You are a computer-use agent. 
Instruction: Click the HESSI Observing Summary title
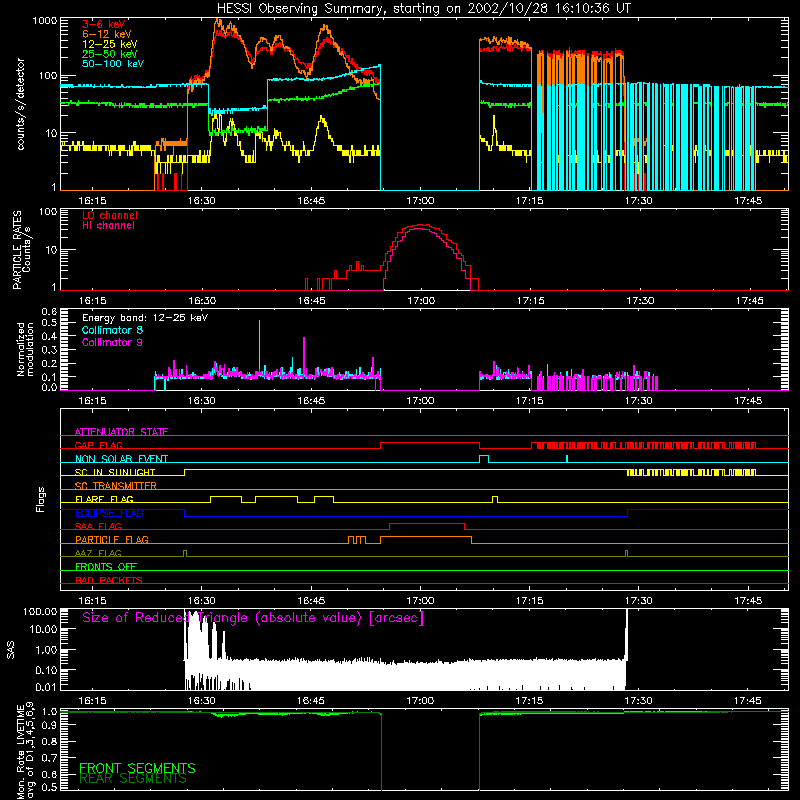423,8
